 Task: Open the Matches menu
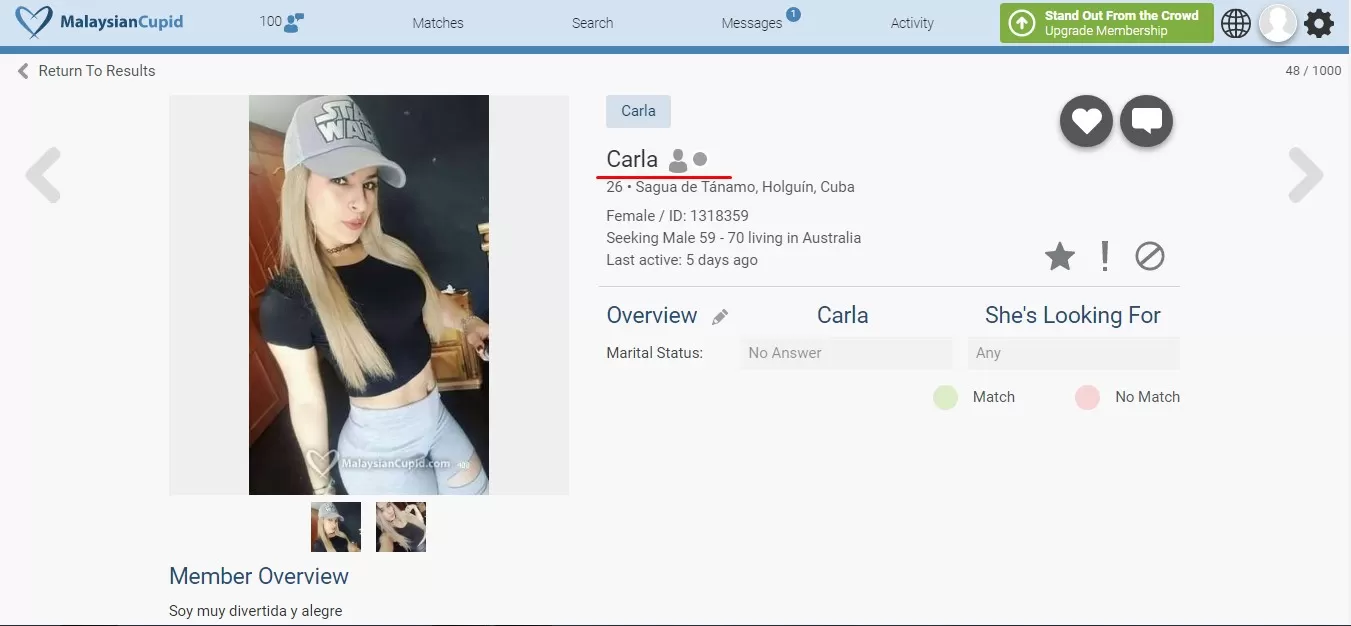click(x=438, y=23)
